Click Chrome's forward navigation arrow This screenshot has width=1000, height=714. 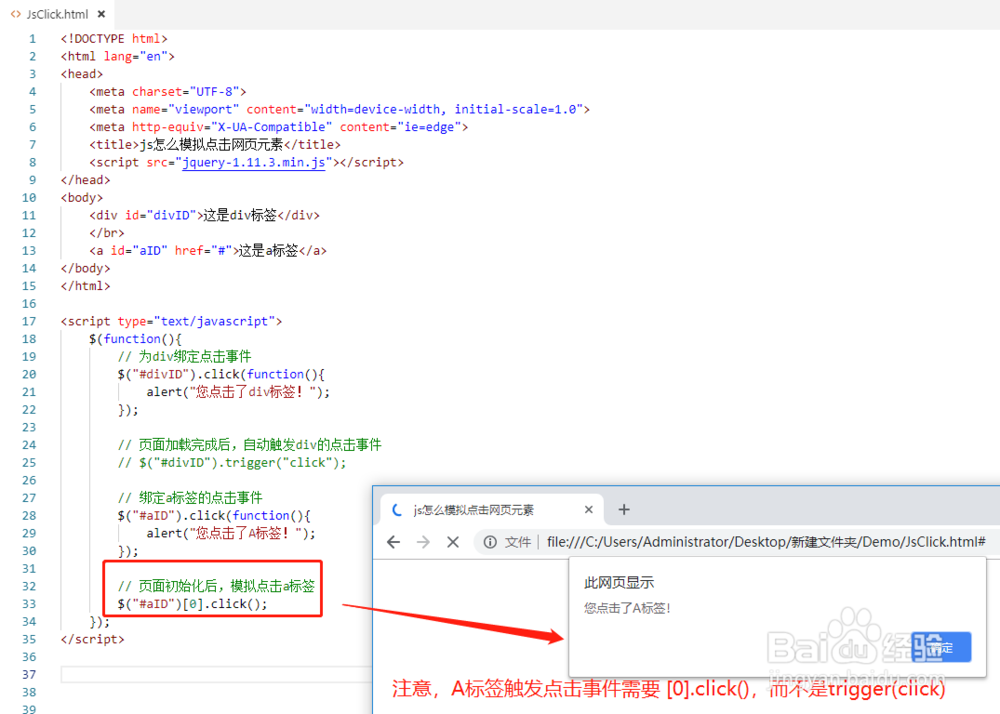tap(421, 541)
